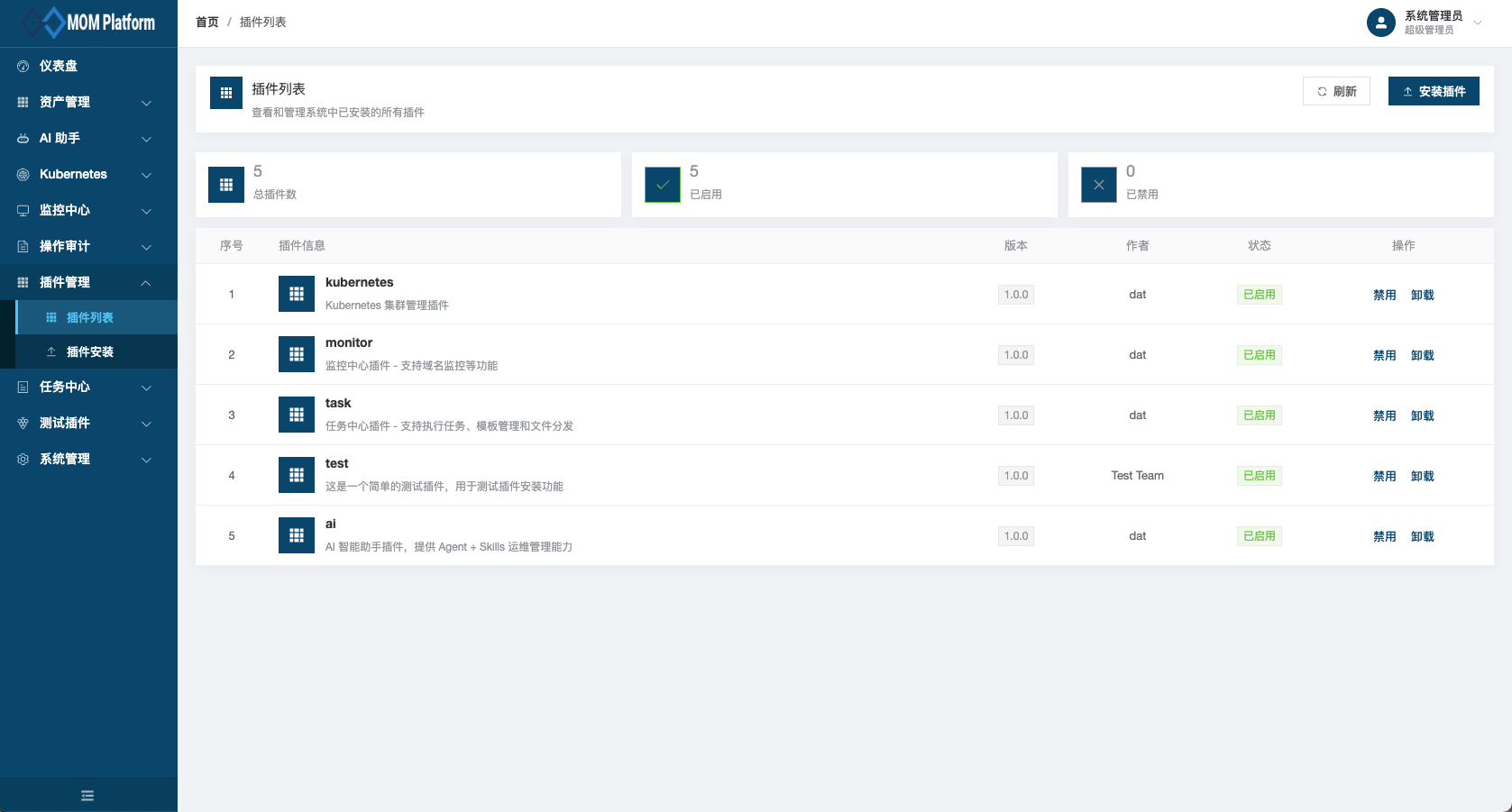Click the 总插件数 statistics grid icon
This screenshot has width=1512, height=812.
226,185
